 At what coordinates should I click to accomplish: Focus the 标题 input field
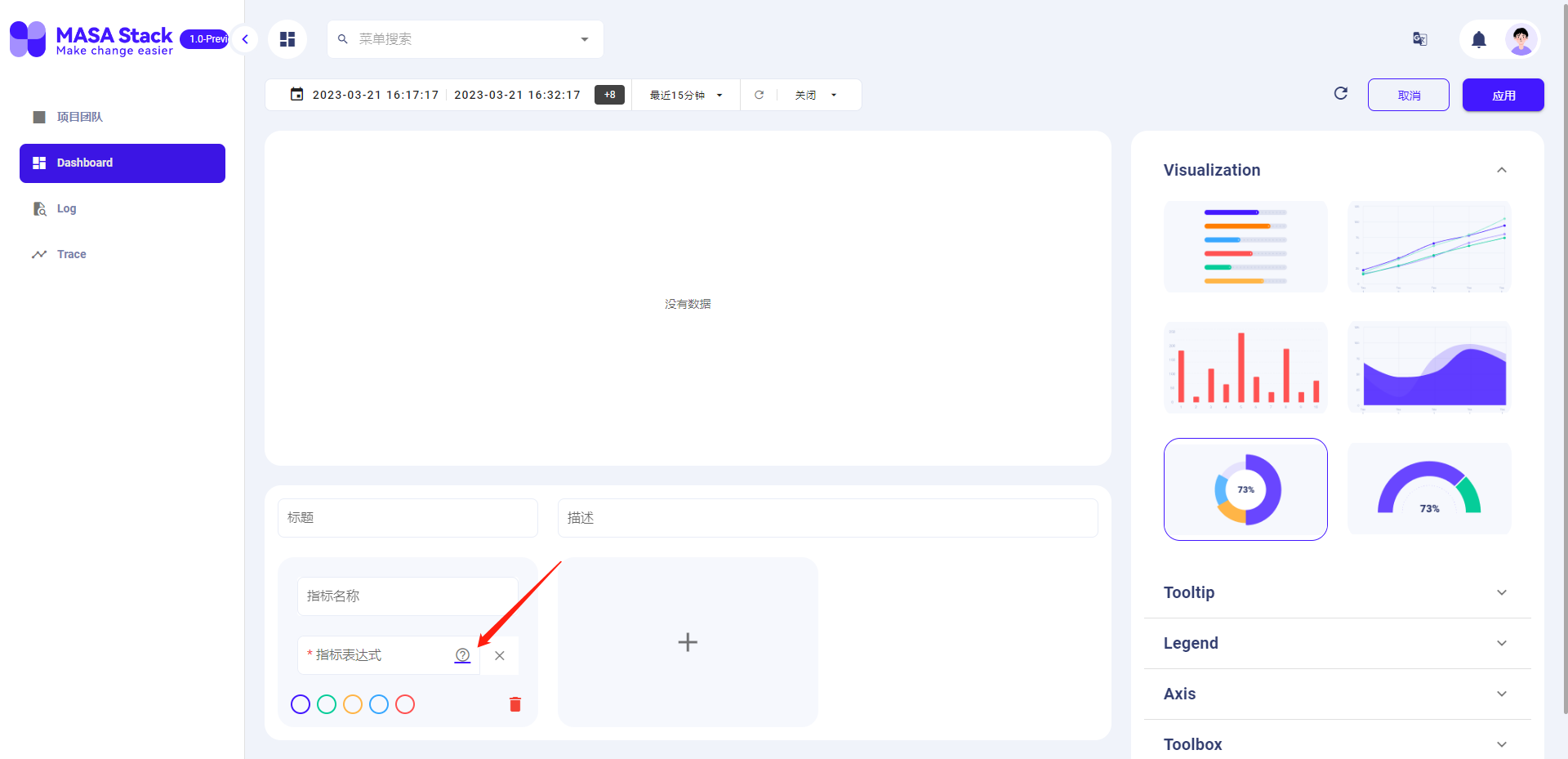[408, 518]
